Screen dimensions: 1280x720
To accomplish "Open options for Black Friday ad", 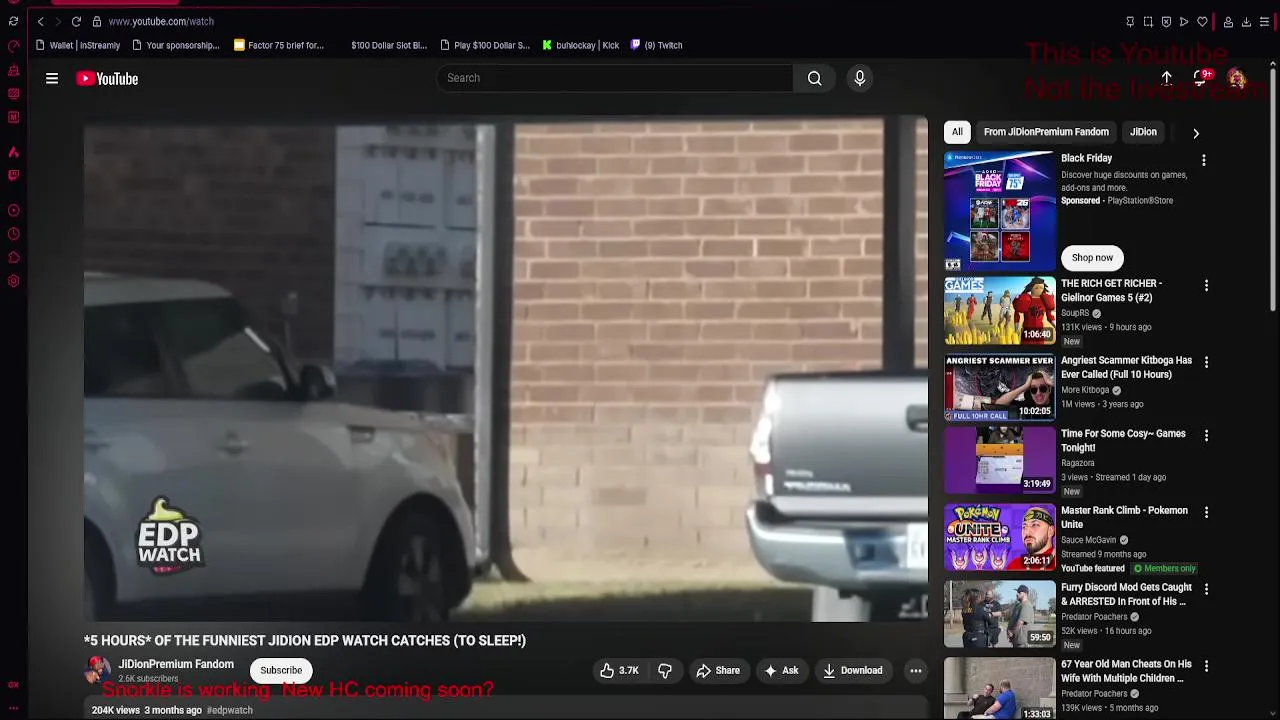I will click(x=1204, y=160).
